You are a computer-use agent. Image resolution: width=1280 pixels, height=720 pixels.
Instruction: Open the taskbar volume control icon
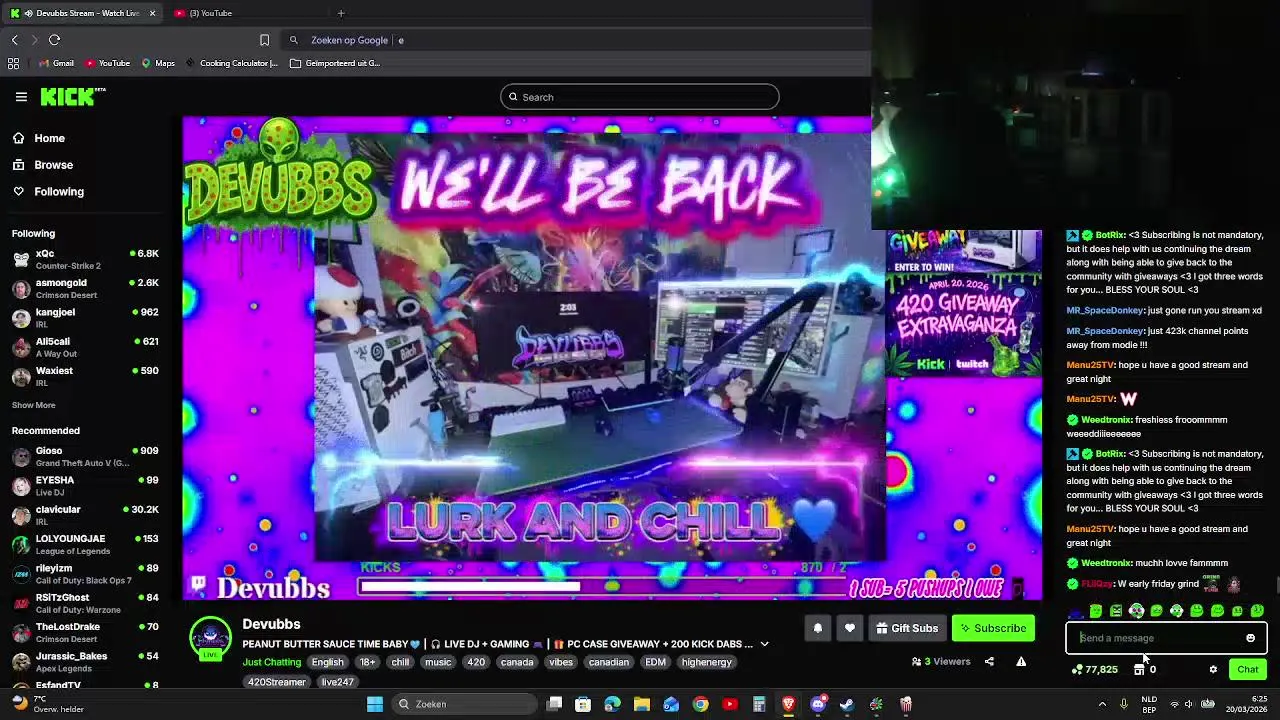(1188, 704)
